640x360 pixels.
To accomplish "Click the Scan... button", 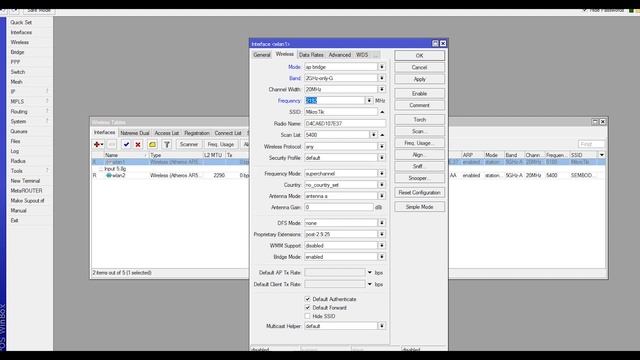I will pos(420,131).
